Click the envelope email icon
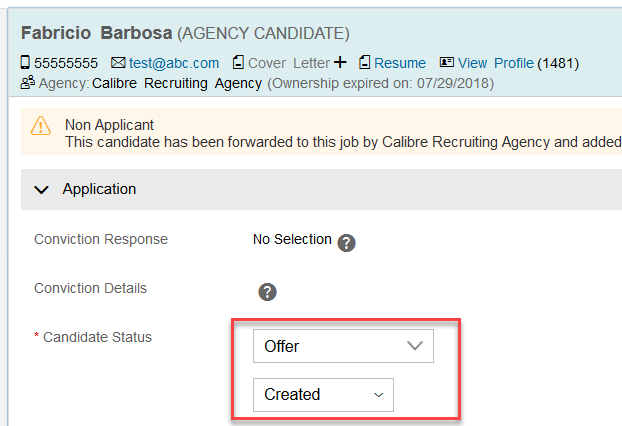622x426 pixels. pyautogui.click(x=118, y=63)
